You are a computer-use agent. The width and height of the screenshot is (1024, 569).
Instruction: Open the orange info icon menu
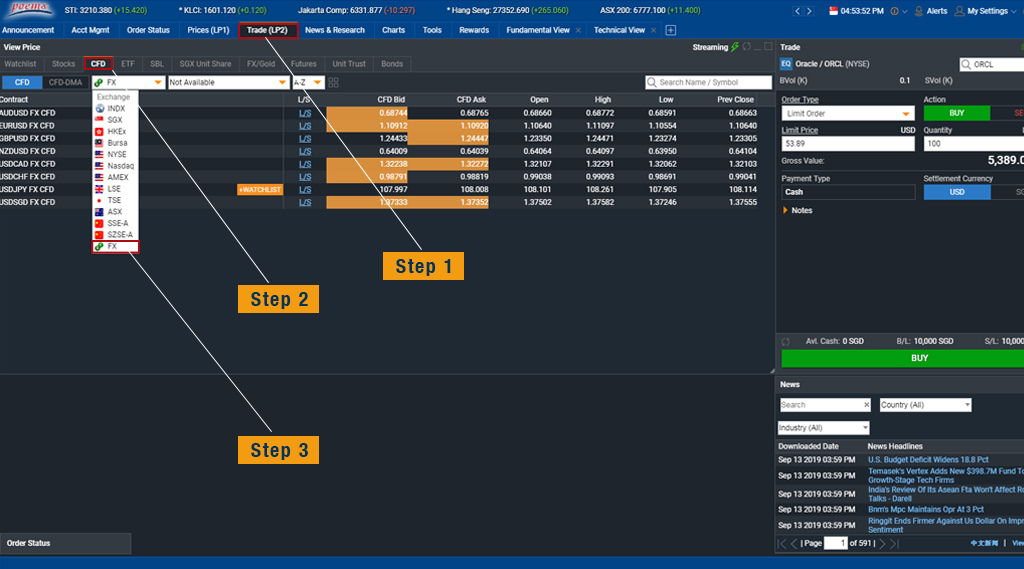click(x=894, y=10)
